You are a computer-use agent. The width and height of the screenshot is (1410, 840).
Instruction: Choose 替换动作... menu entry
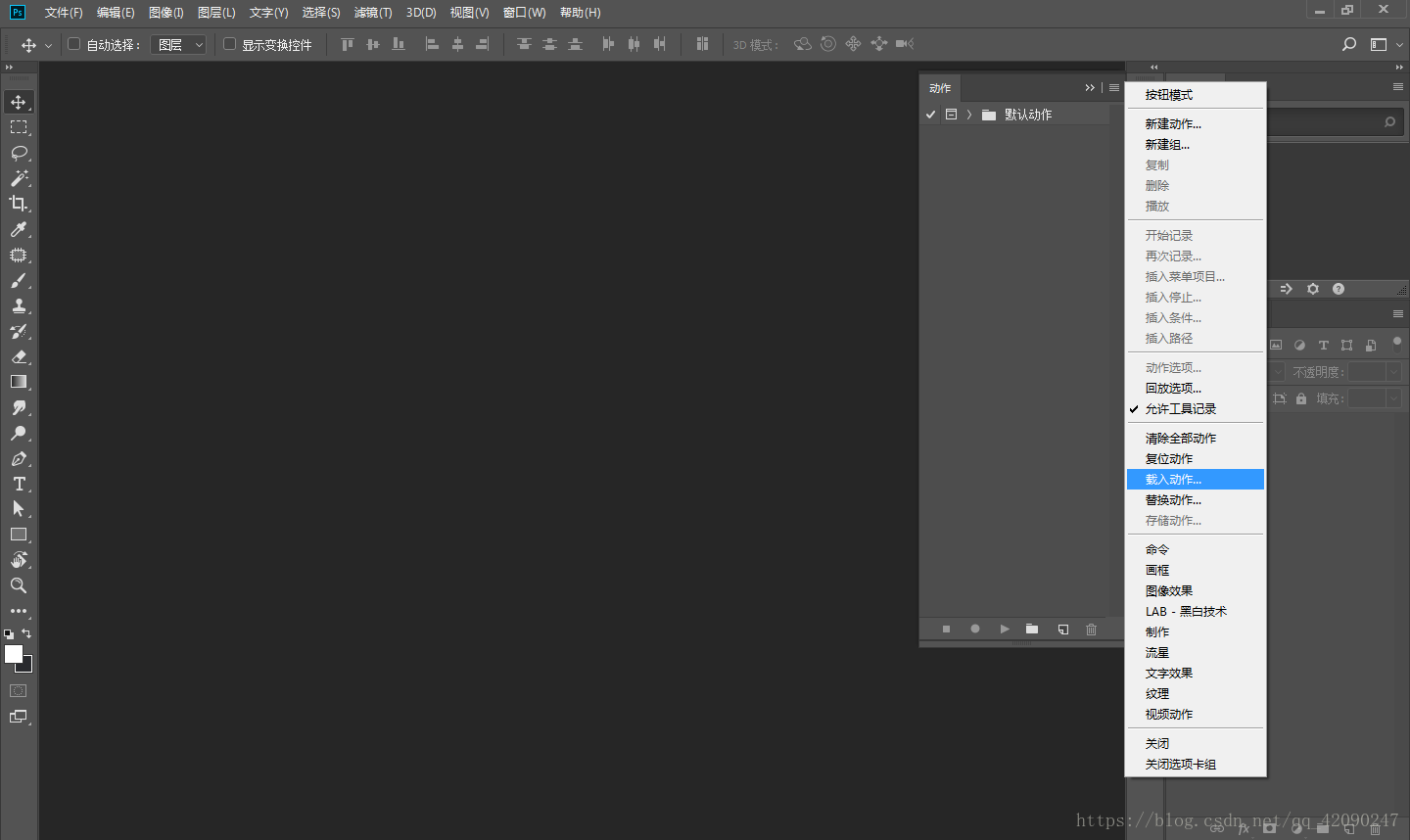click(1196, 500)
